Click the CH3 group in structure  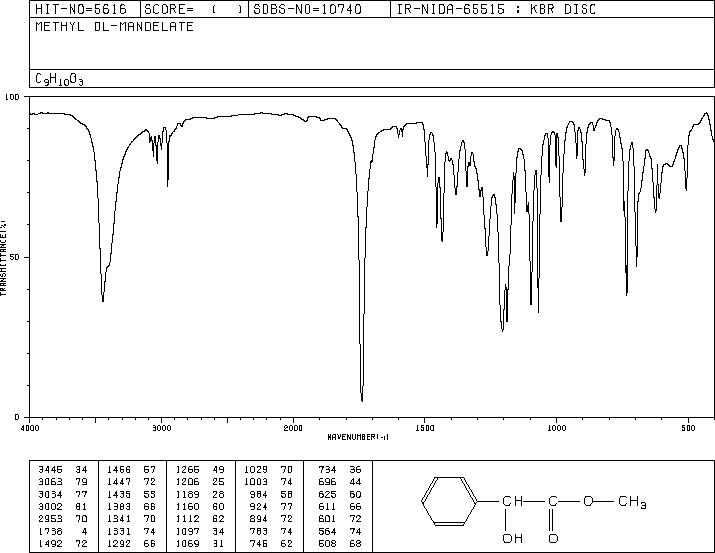(x=632, y=502)
